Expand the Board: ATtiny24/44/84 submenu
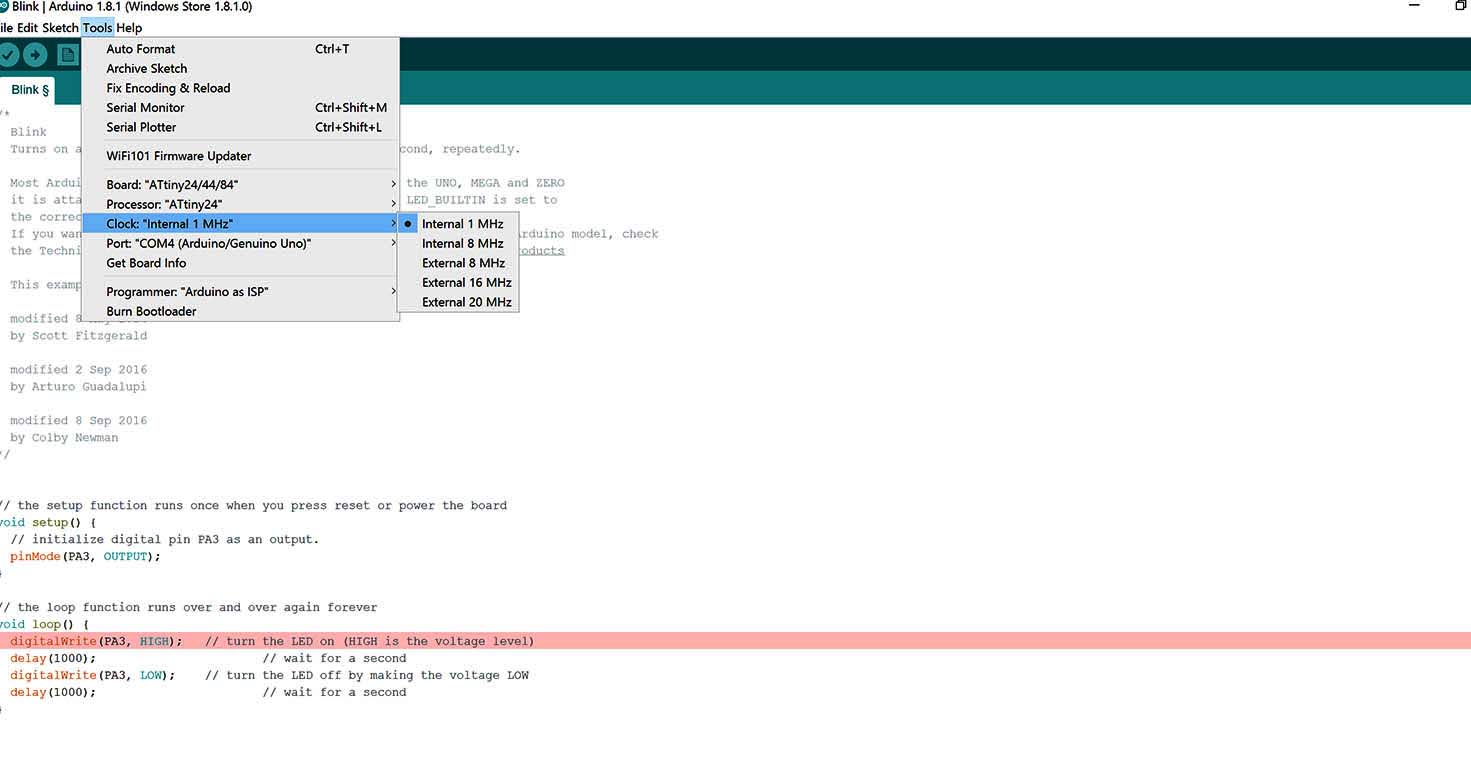The image size is (1471, 775). coord(240,185)
